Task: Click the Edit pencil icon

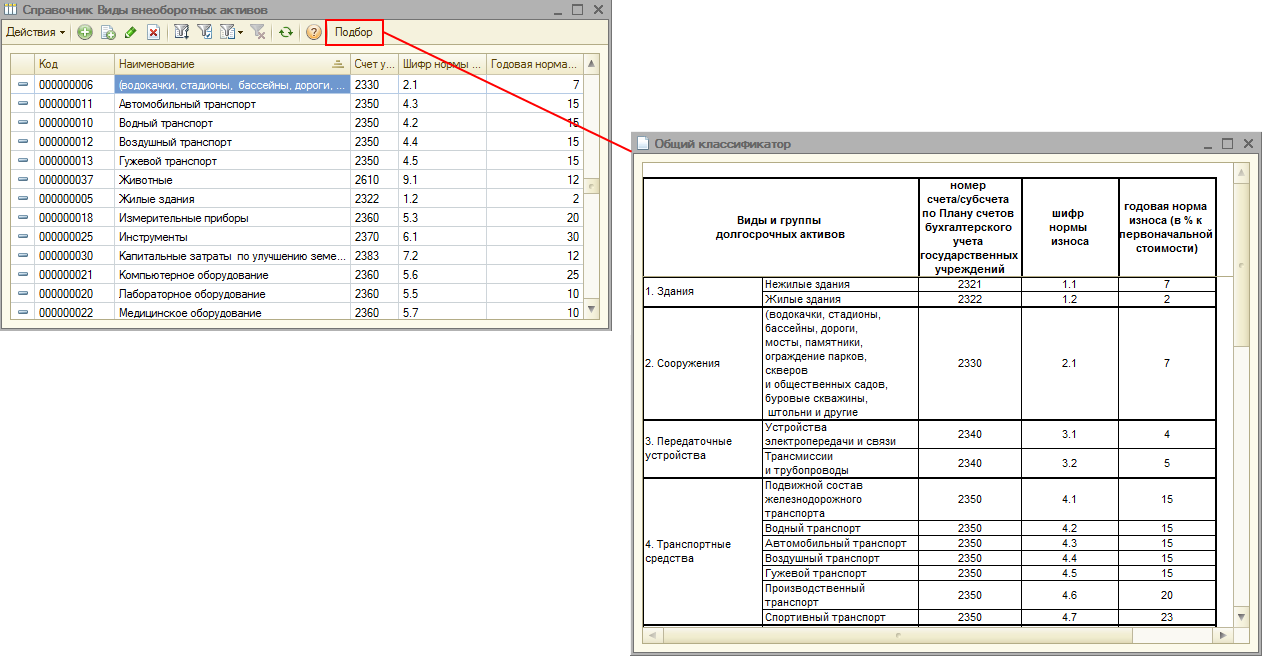Action: (x=131, y=32)
